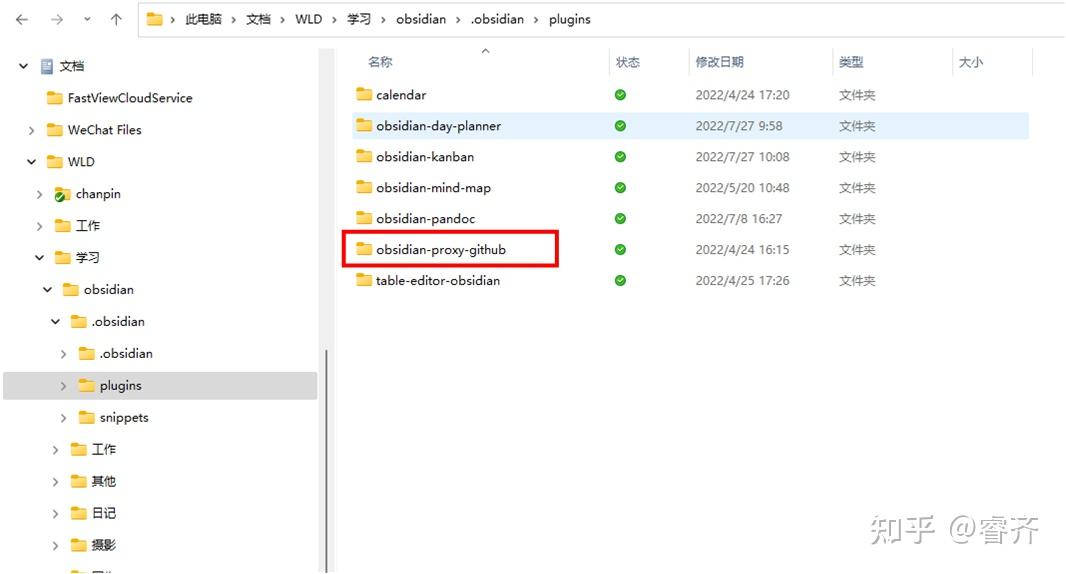This screenshot has height=574, width=1066.
Task: Jump to .obsidian in the address breadcrumb
Action: point(498,19)
